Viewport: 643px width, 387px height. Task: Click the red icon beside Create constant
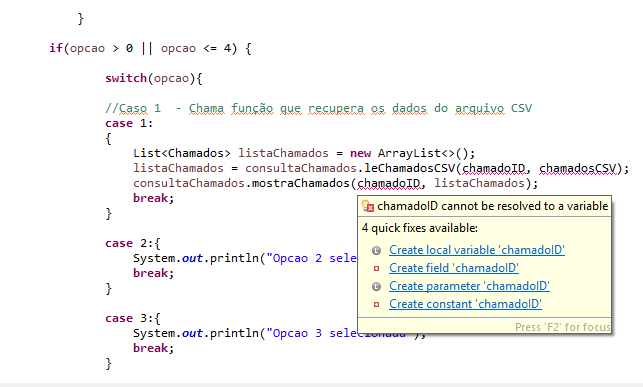click(376, 304)
